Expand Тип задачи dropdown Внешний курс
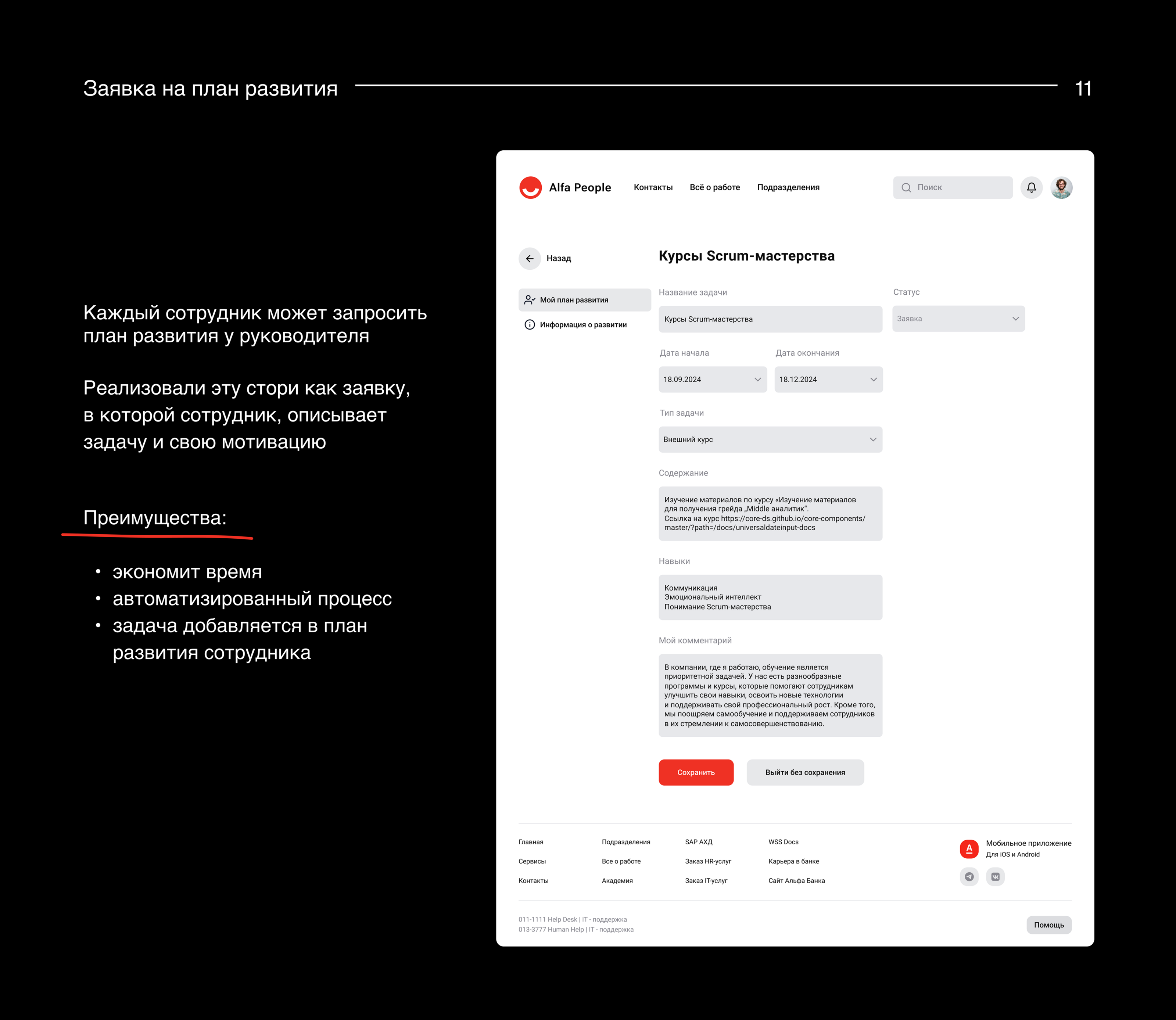This screenshot has height=1020, width=1176. pos(770,439)
